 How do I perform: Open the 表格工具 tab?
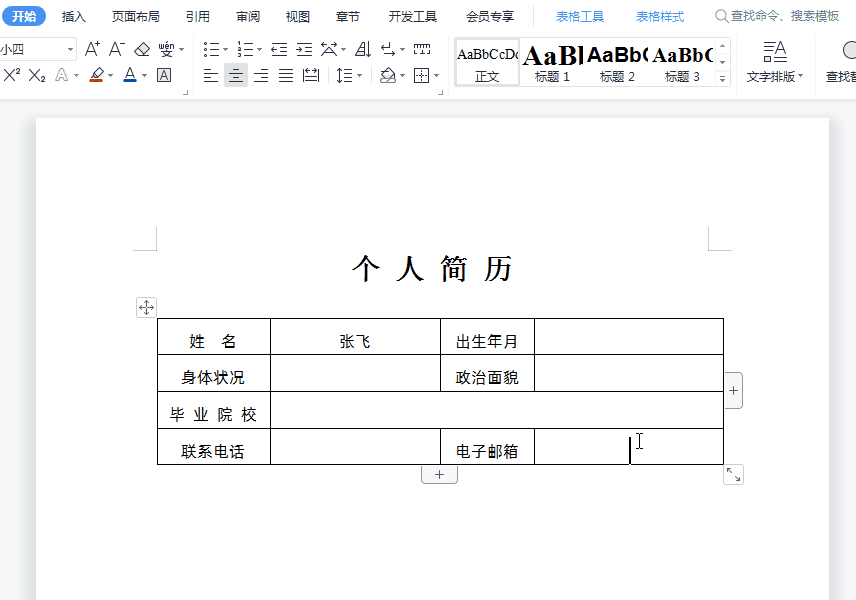(580, 17)
